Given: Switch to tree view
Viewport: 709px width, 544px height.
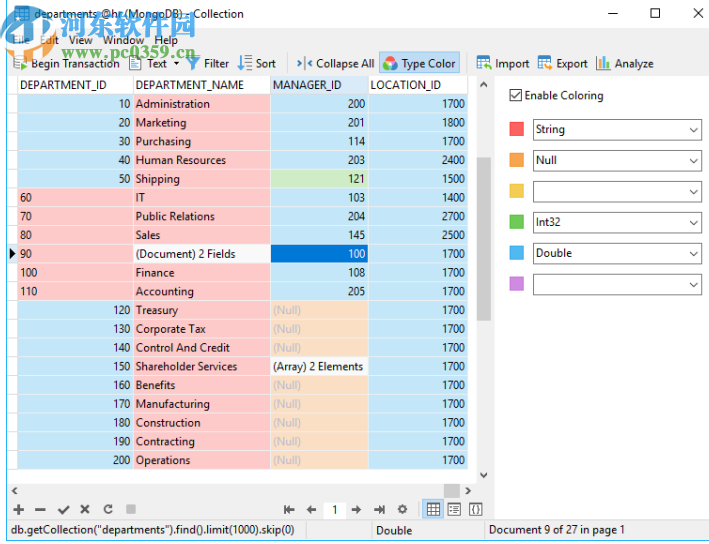Looking at the screenshot, I should [x=454, y=510].
